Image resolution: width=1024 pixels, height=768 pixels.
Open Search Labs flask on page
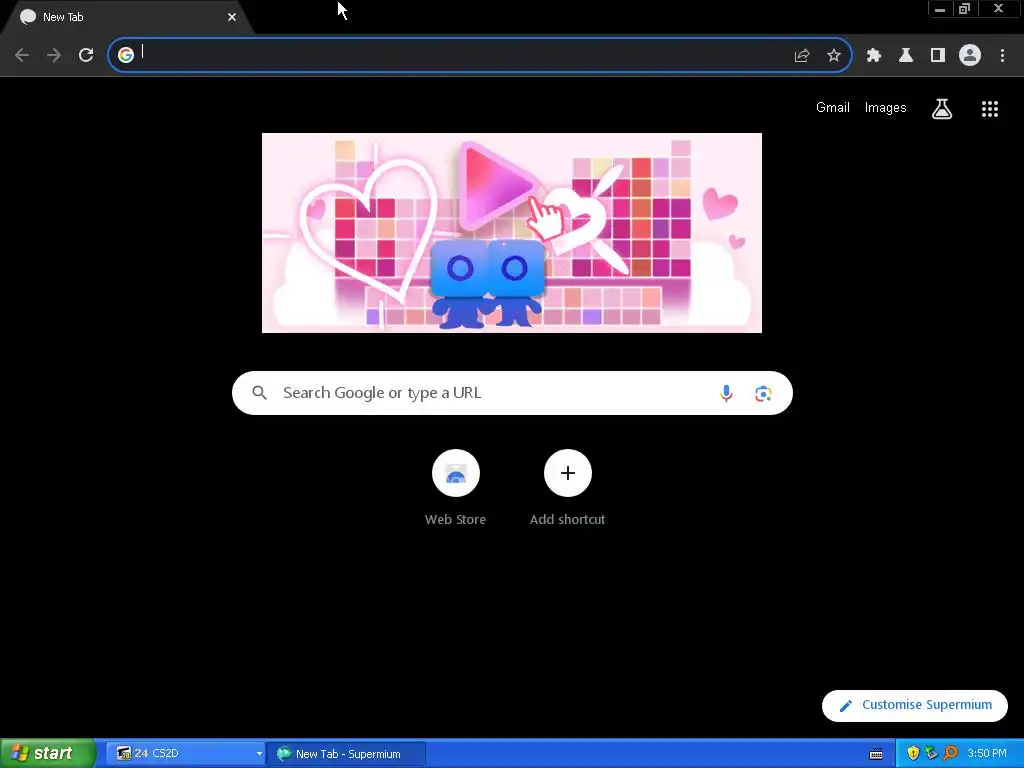[942, 108]
